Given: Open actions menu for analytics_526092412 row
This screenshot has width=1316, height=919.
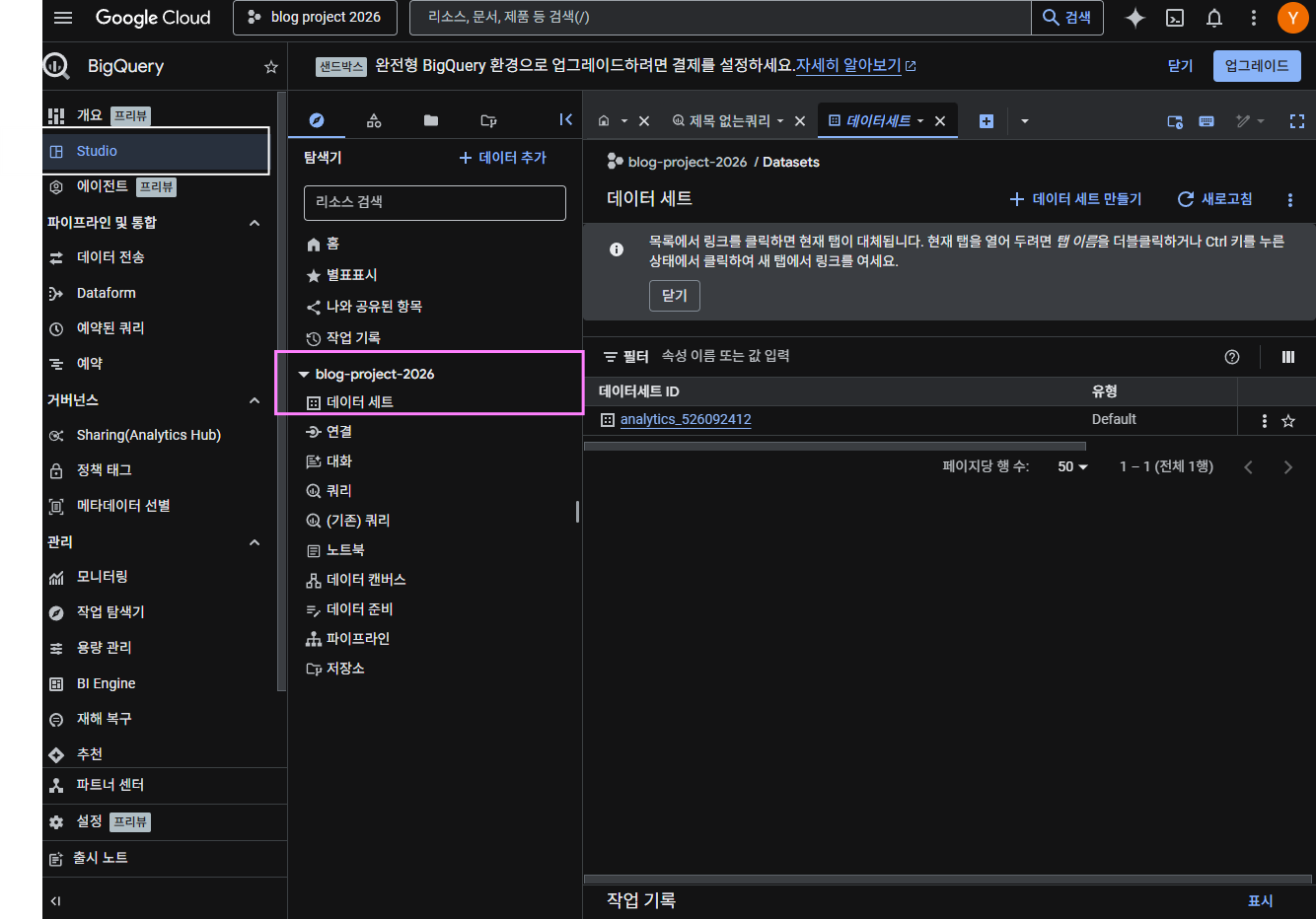Looking at the screenshot, I should point(1265,421).
